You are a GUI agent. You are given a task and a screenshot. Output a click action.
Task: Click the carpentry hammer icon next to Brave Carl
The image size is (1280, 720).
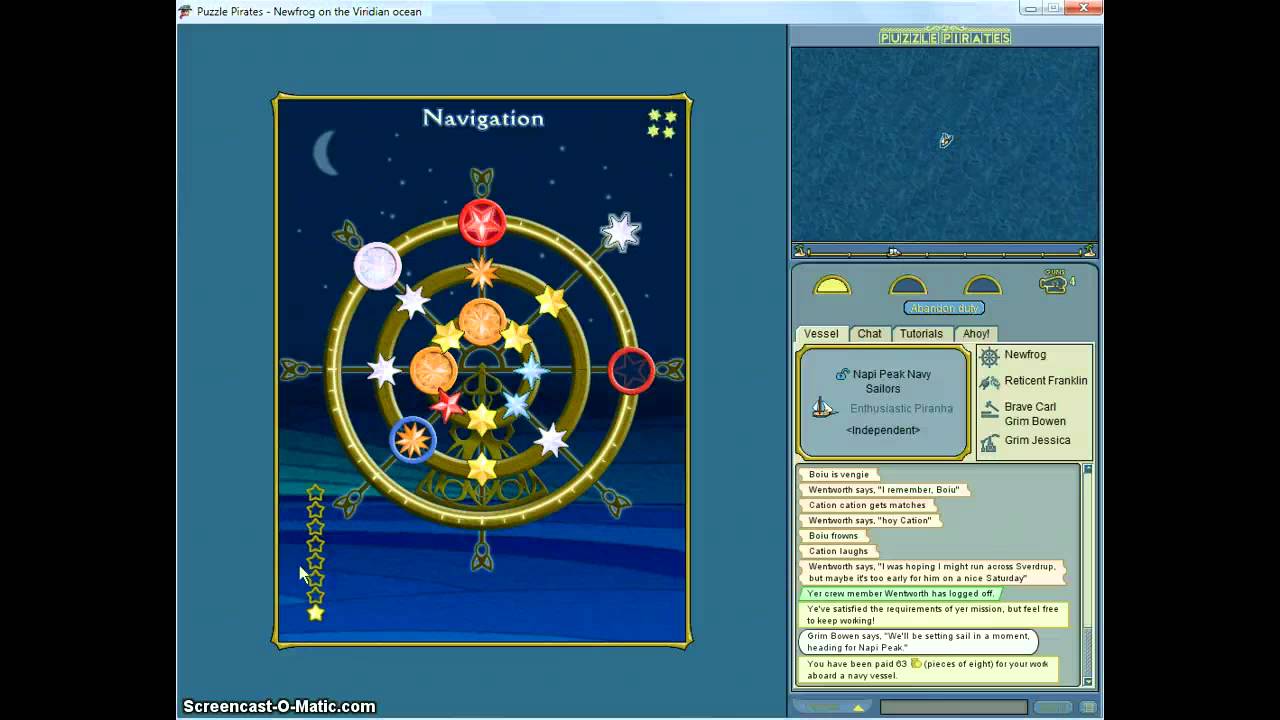click(989, 410)
